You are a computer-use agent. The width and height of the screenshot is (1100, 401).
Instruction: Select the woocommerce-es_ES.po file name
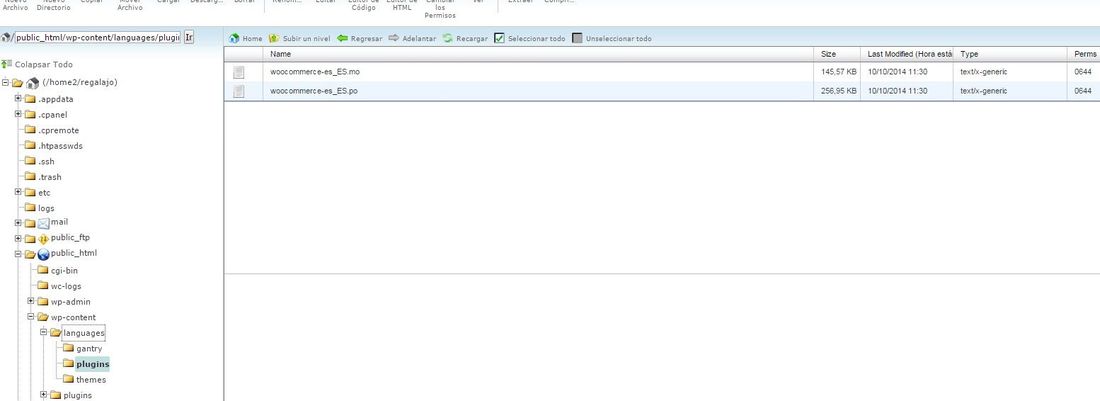(314, 91)
